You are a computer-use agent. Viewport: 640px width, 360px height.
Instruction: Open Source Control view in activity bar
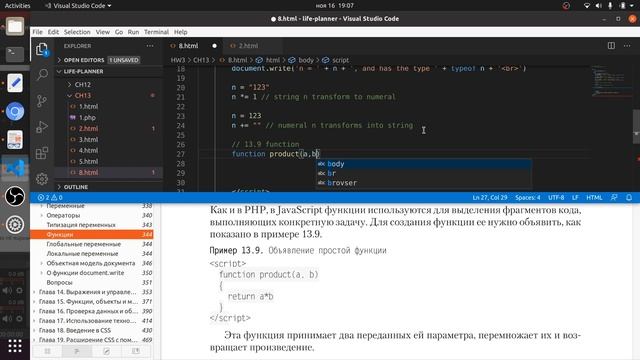(42, 101)
